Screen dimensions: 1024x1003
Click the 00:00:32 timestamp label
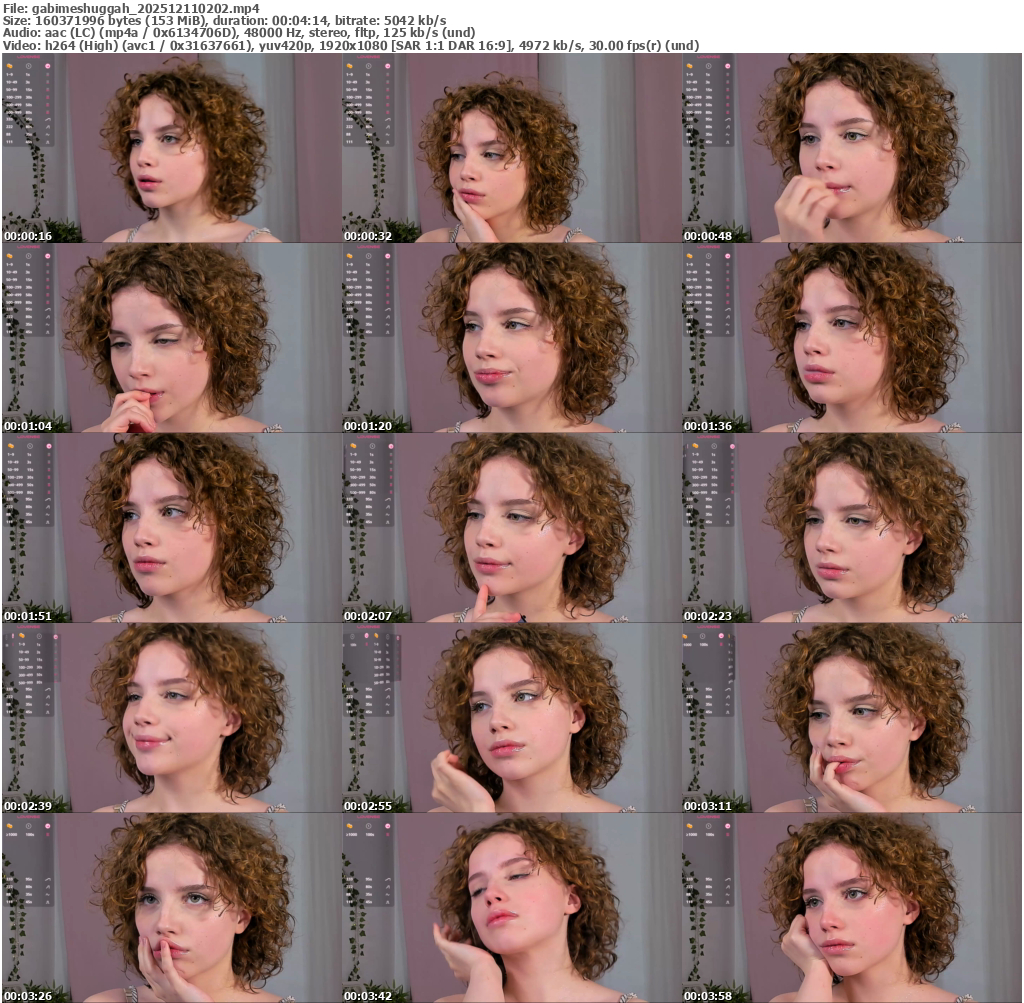368,236
